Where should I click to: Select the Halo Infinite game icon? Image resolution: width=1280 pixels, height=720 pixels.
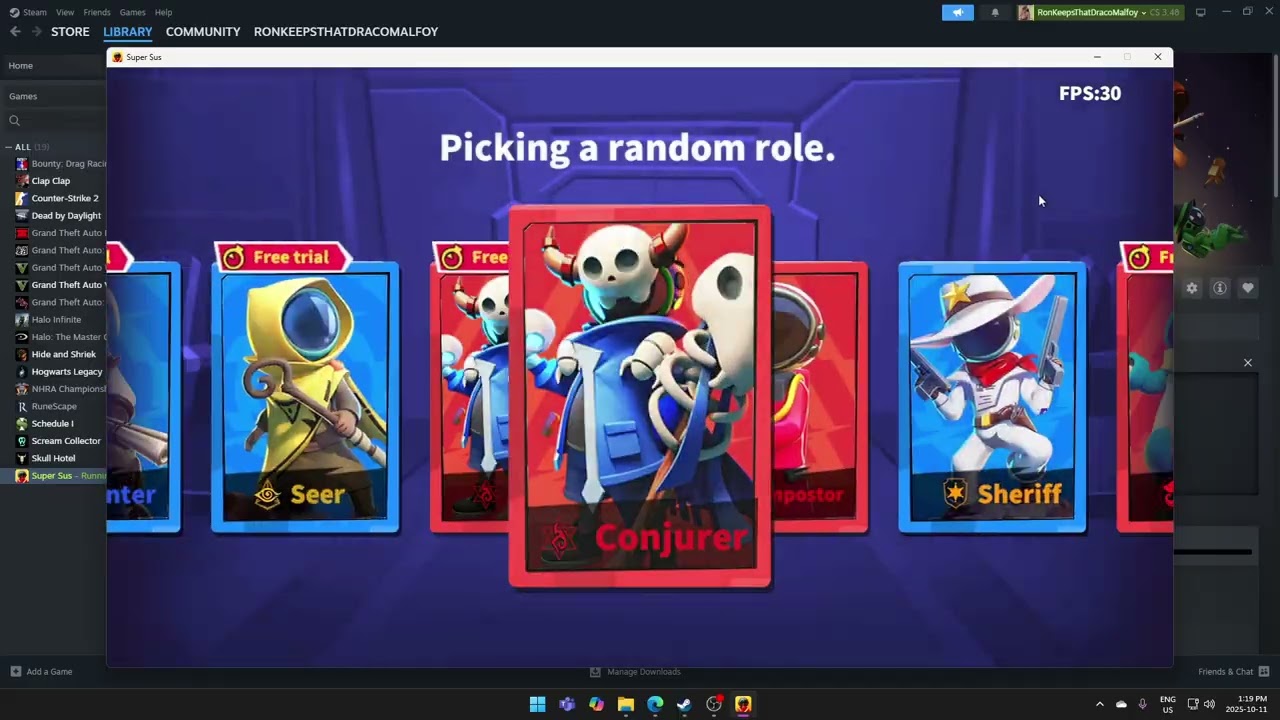pos(22,320)
